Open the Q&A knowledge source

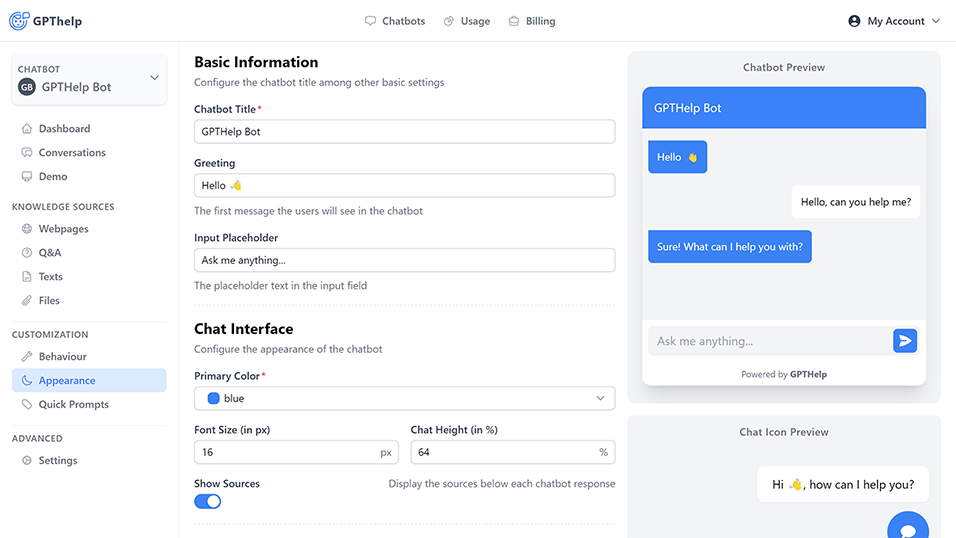(50, 253)
